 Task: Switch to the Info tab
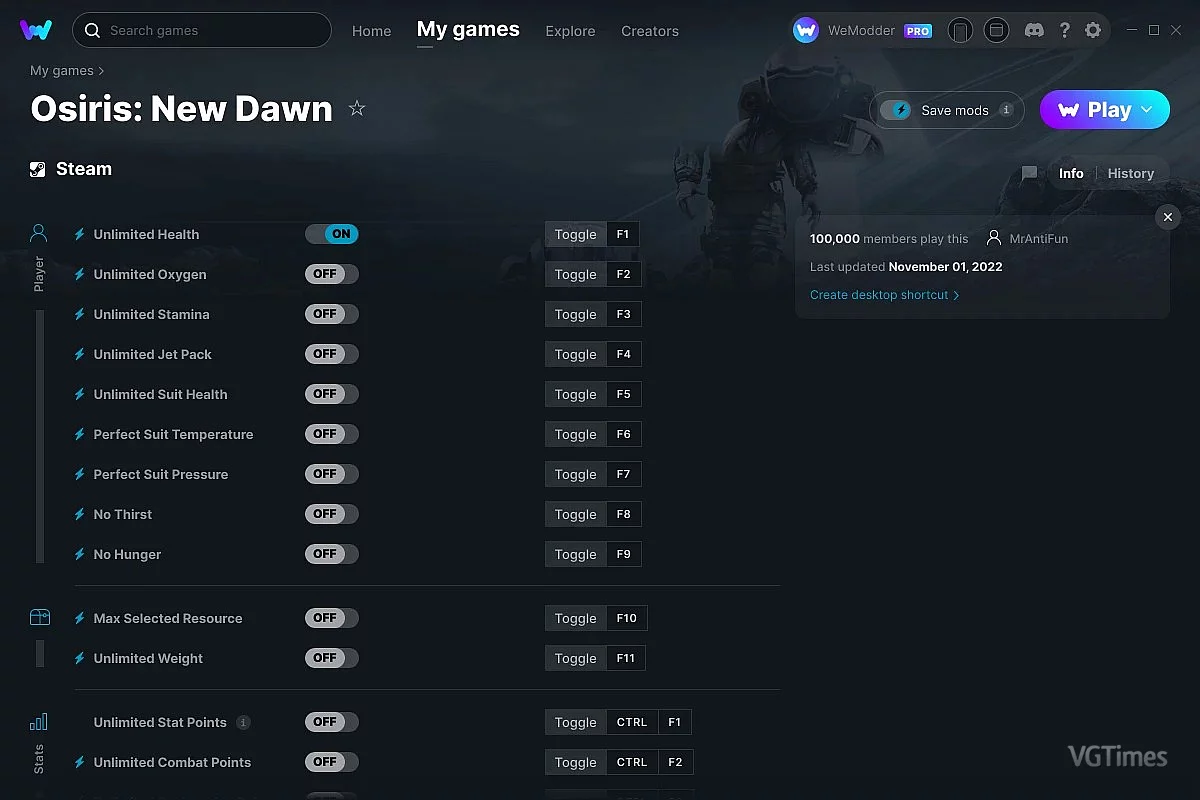click(1071, 173)
